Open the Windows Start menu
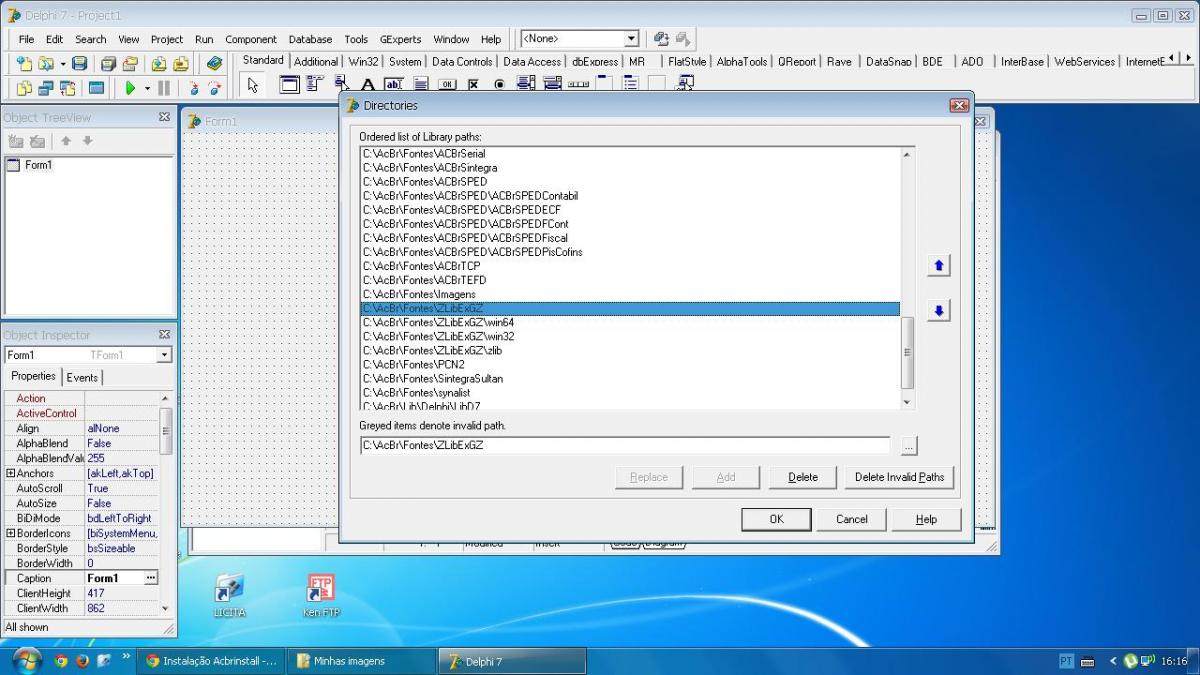This screenshot has height=675, width=1200. 26,660
